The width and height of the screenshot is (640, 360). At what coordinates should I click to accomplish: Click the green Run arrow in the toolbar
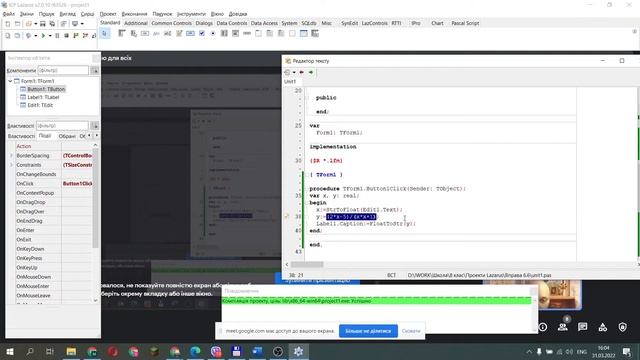point(43,36)
